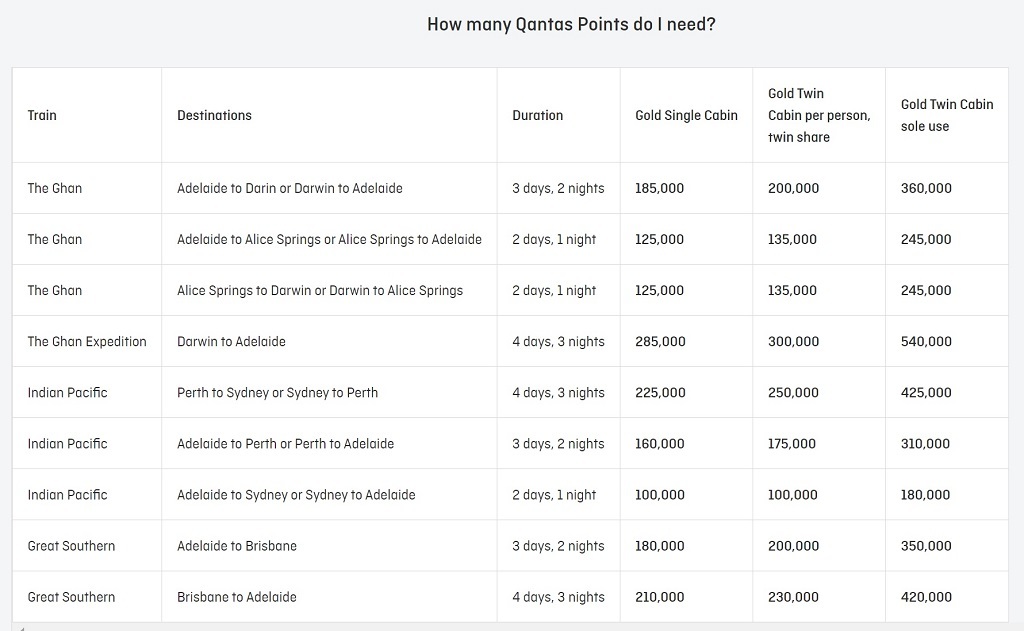
Task: Click the '175,000' twin share value
Action: click(792, 444)
